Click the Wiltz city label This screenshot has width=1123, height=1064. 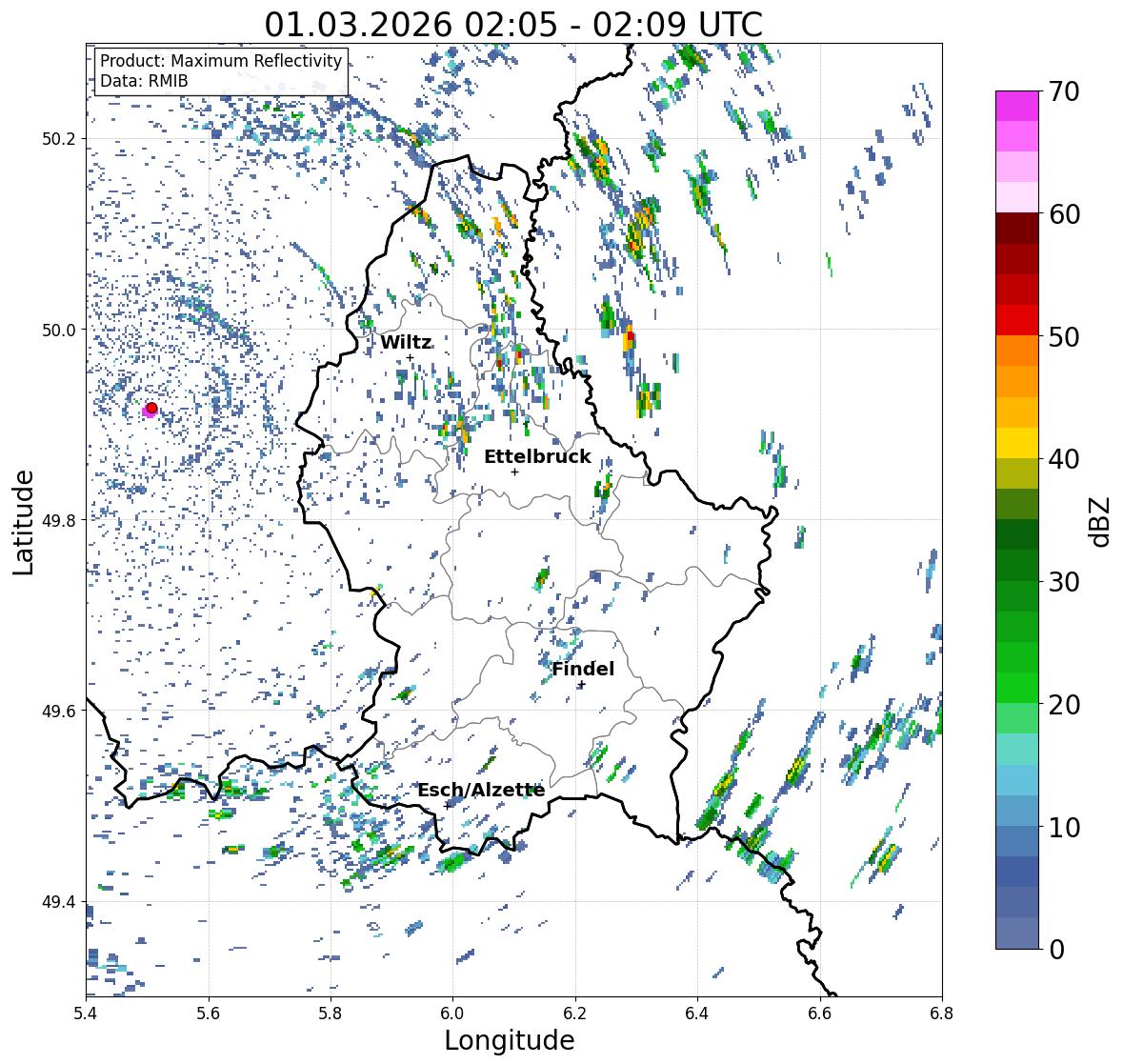pos(406,342)
